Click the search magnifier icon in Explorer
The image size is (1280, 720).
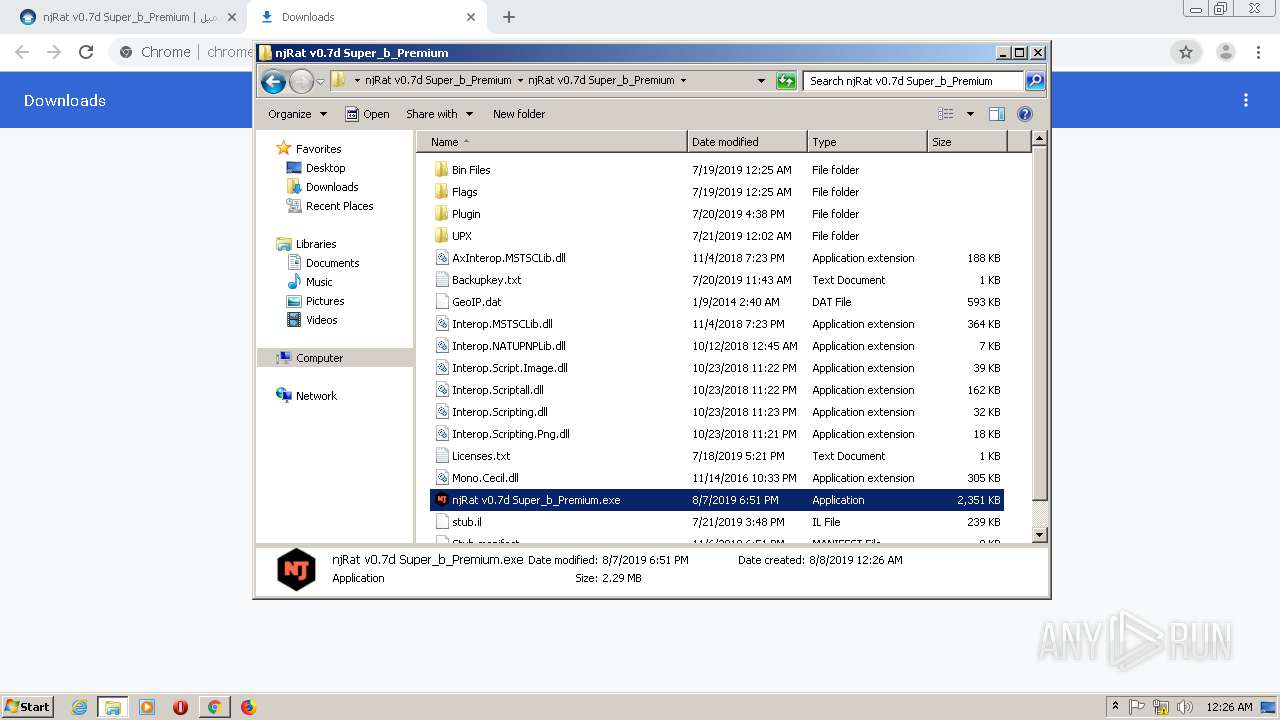tap(1035, 81)
